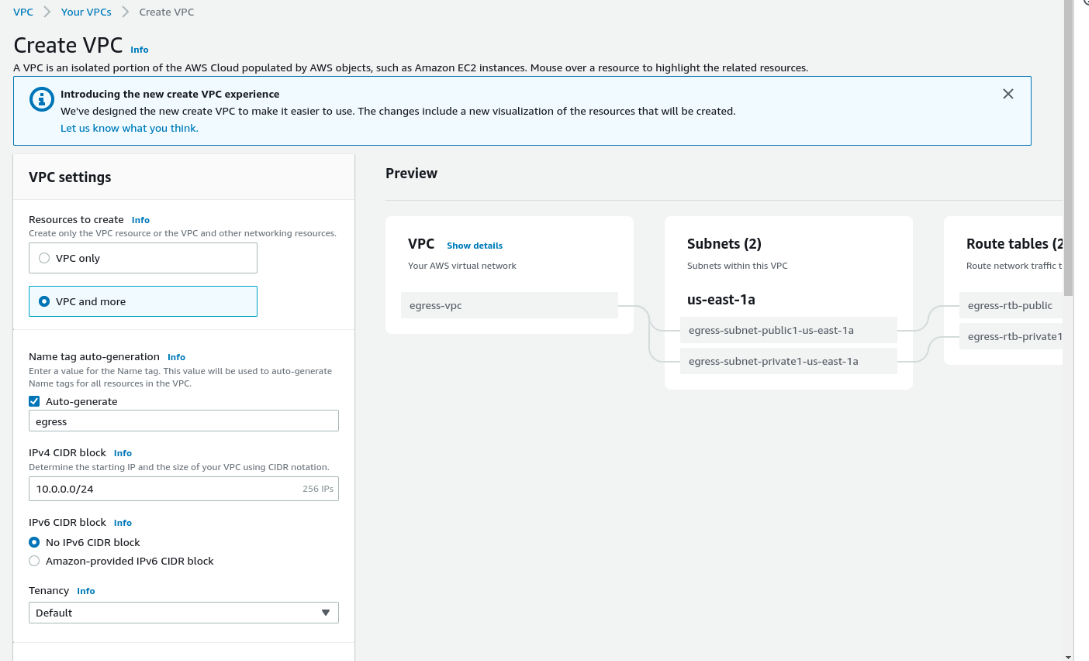
Task: Open Info link for Tenancy
Action: tap(85, 591)
